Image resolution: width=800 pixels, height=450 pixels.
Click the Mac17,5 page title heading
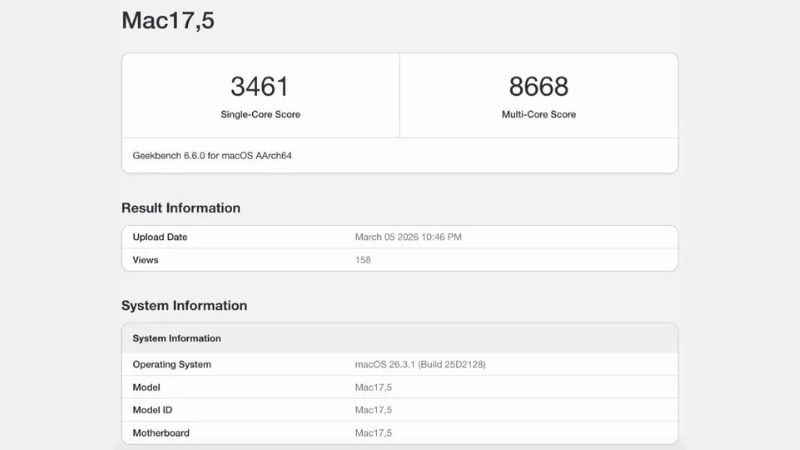[168, 21]
